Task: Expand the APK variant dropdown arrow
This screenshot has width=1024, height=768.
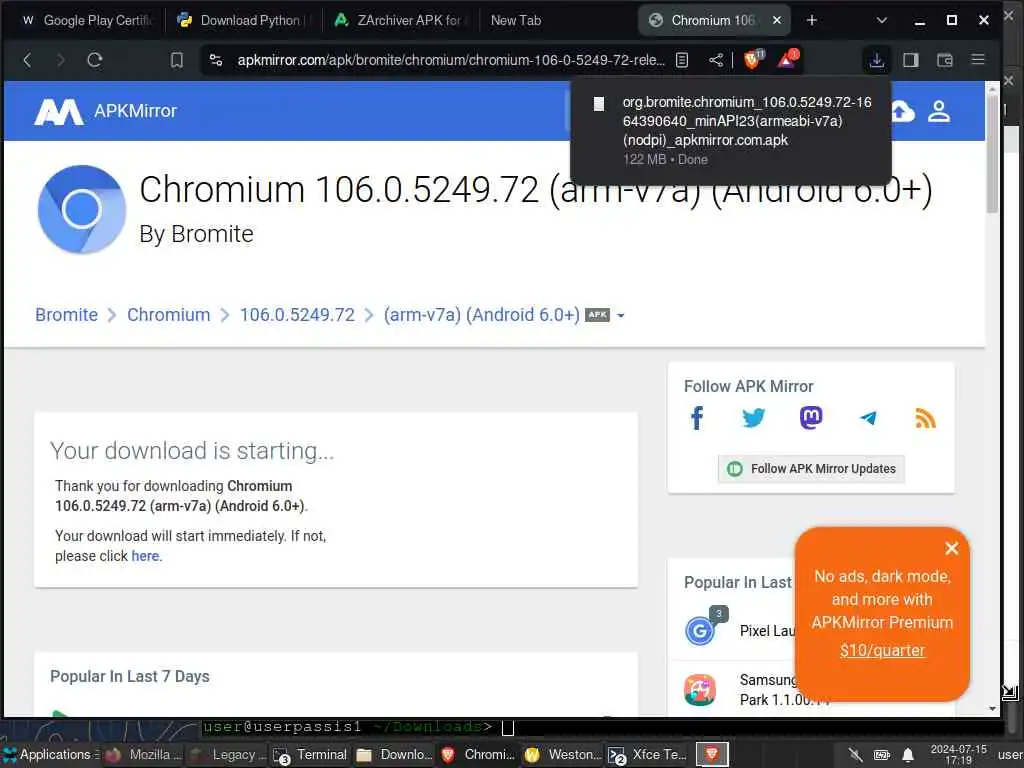Action: click(x=620, y=315)
